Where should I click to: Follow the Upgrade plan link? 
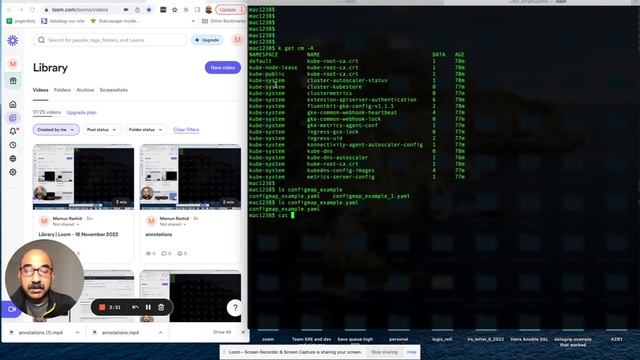pyautogui.click(x=81, y=113)
